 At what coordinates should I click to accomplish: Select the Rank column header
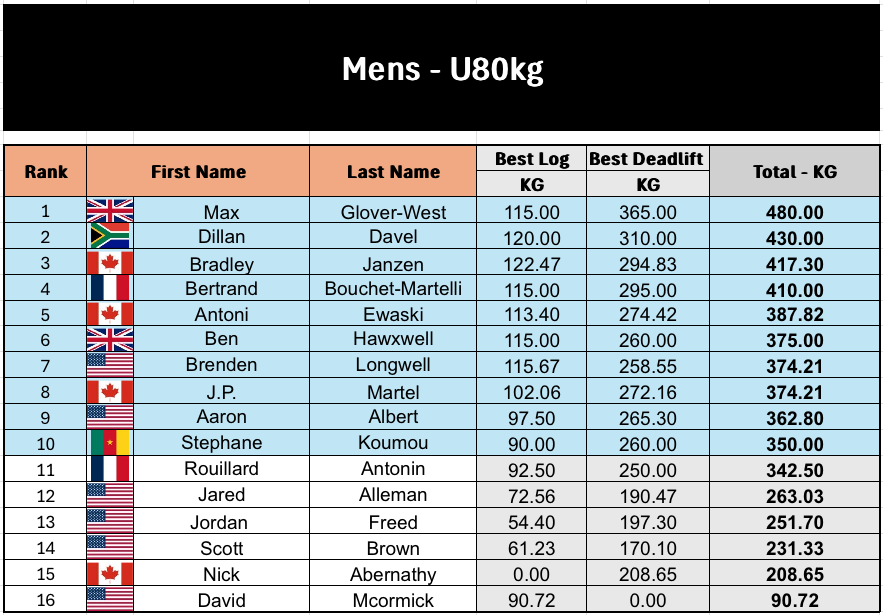pos(46,172)
